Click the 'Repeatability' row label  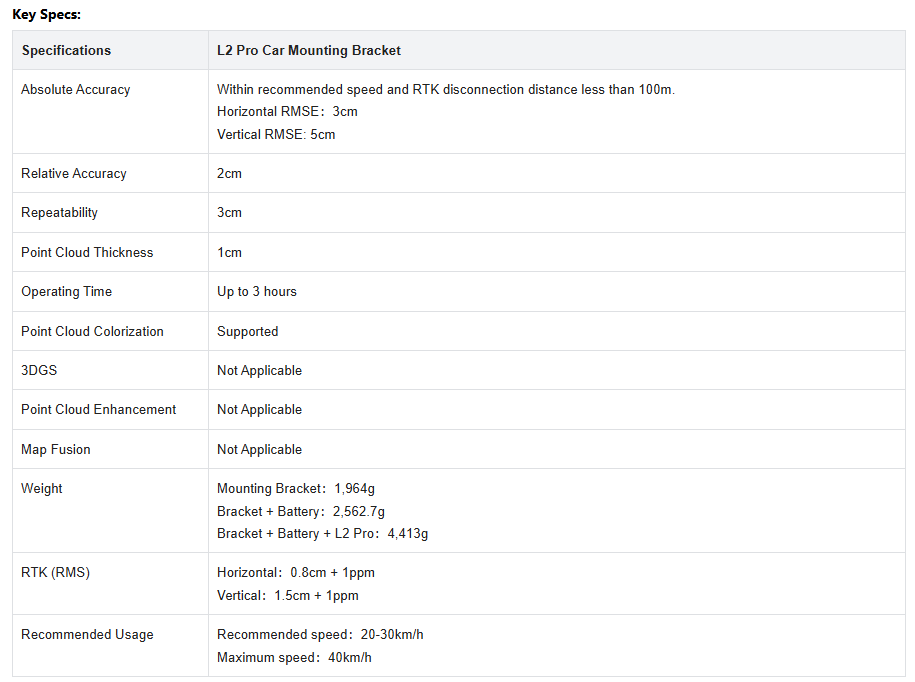tap(60, 213)
